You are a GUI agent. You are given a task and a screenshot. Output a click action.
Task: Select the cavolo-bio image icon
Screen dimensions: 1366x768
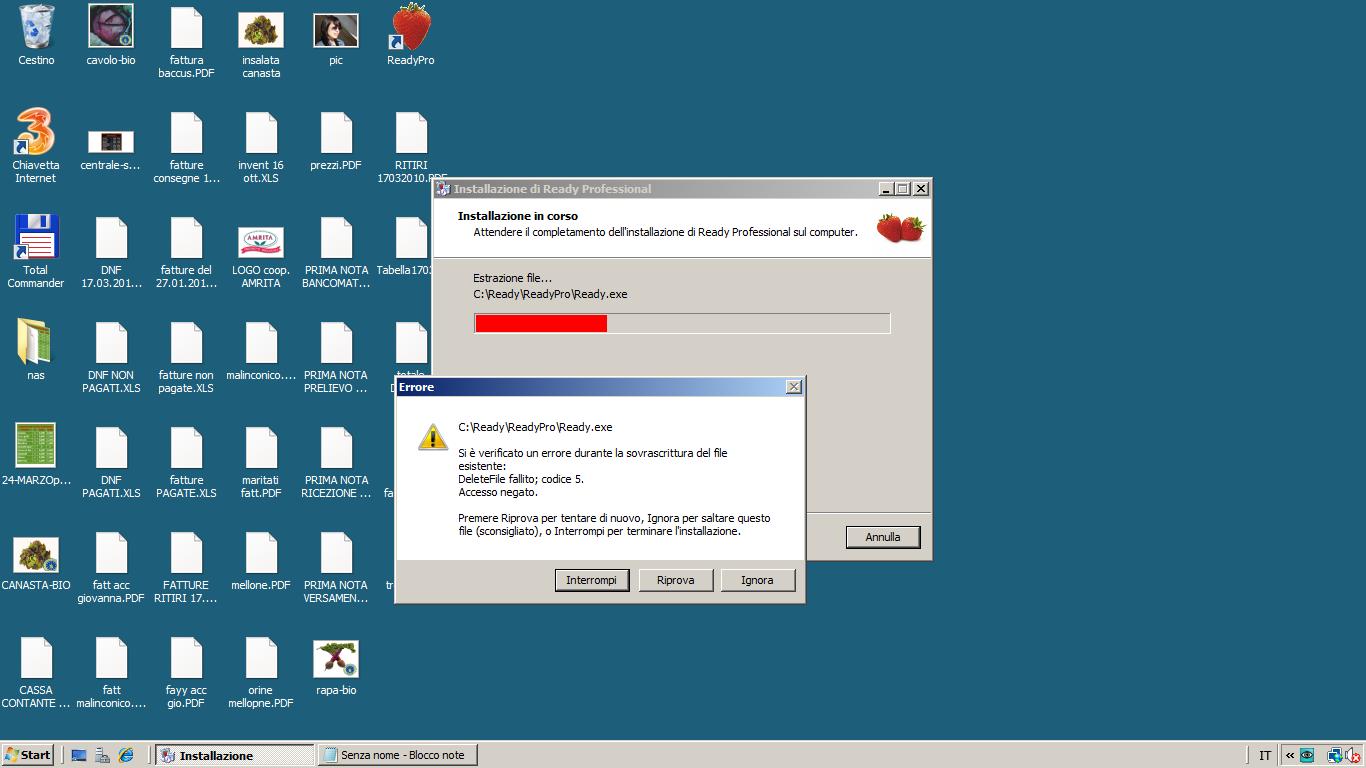111,26
